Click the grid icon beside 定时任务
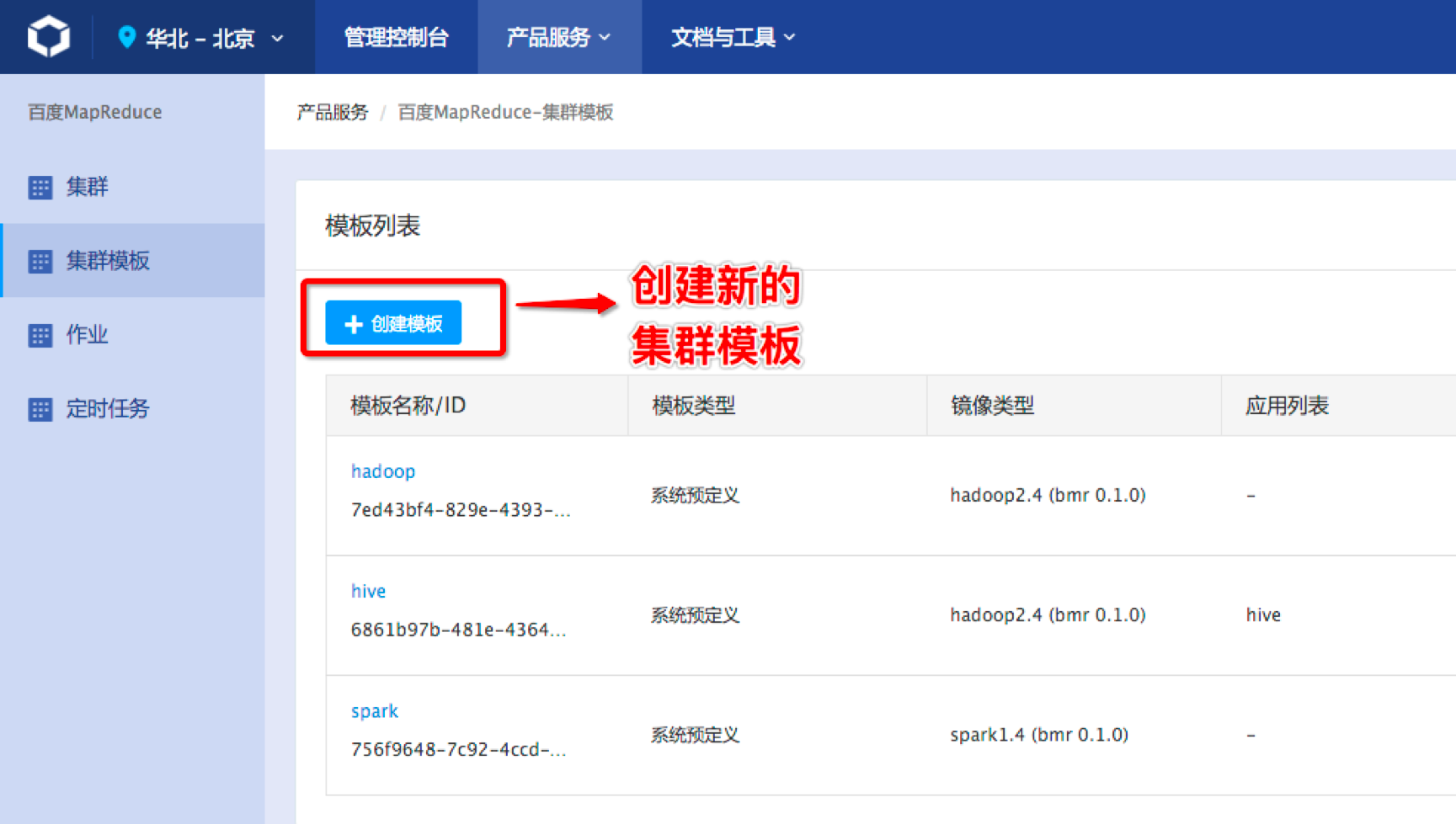 (x=40, y=409)
